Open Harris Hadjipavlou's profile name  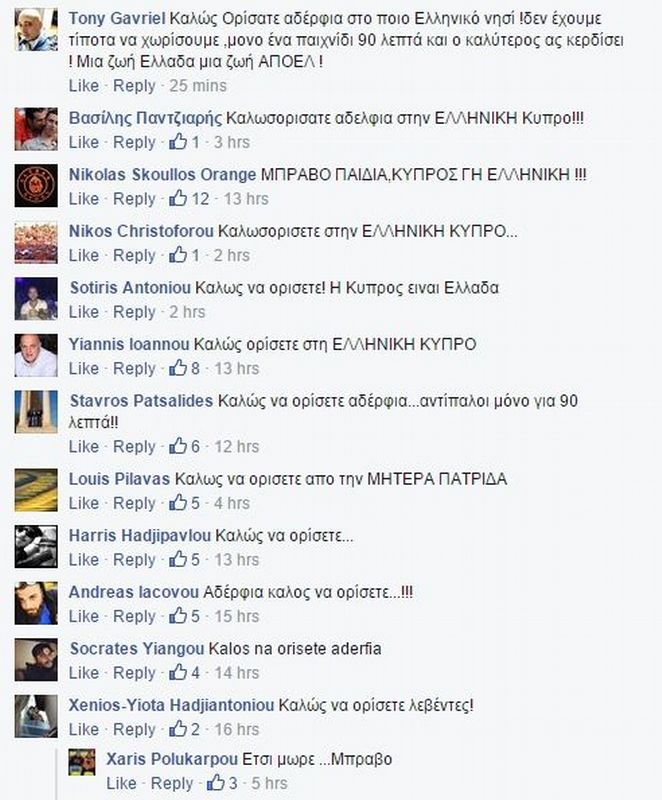pyautogui.click(x=140, y=536)
